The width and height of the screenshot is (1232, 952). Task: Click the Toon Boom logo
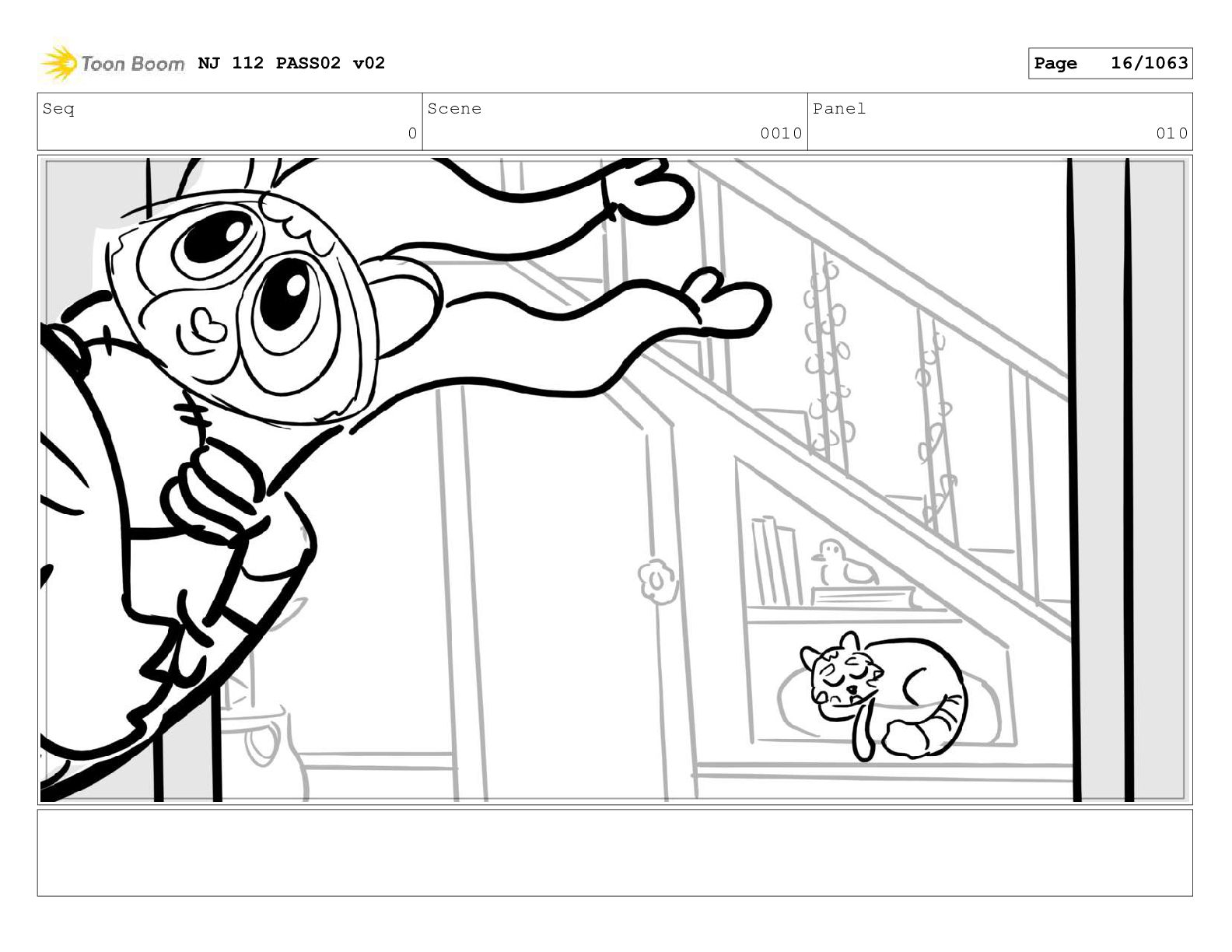pos(113,63)
